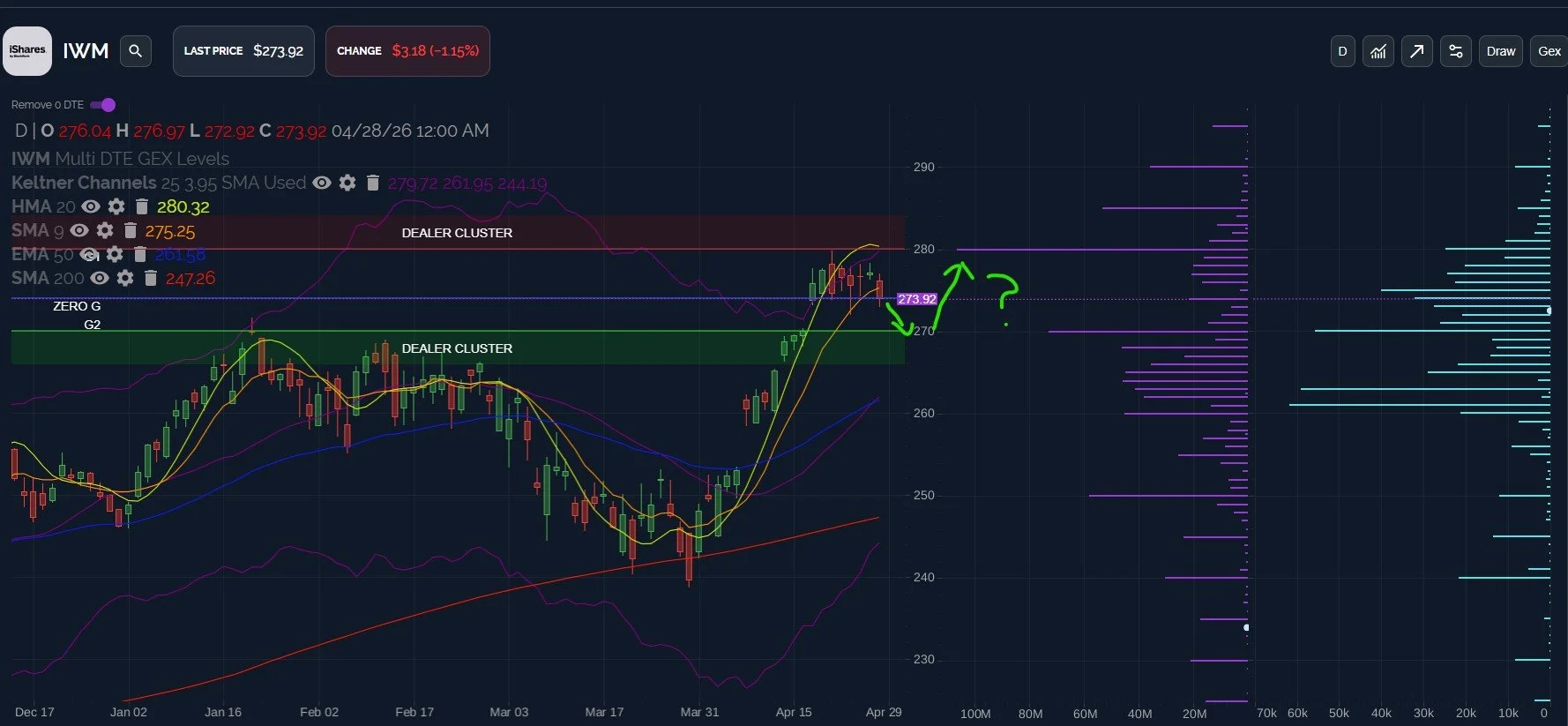Open HMA 20 settings gear
The image size is (1568, 726).
(x=116, y=206)
